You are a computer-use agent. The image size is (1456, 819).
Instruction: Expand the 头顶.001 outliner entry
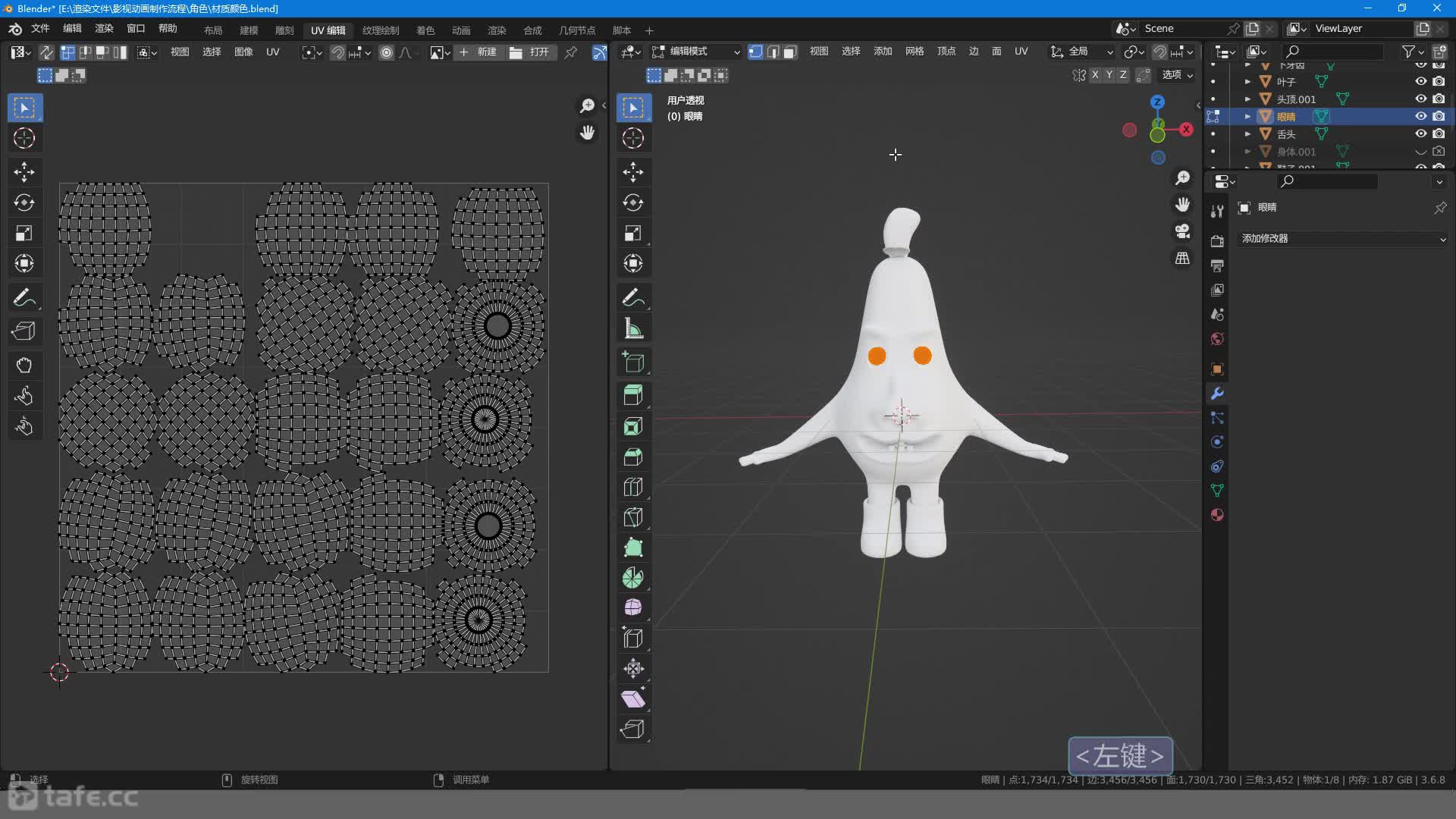1247,99
